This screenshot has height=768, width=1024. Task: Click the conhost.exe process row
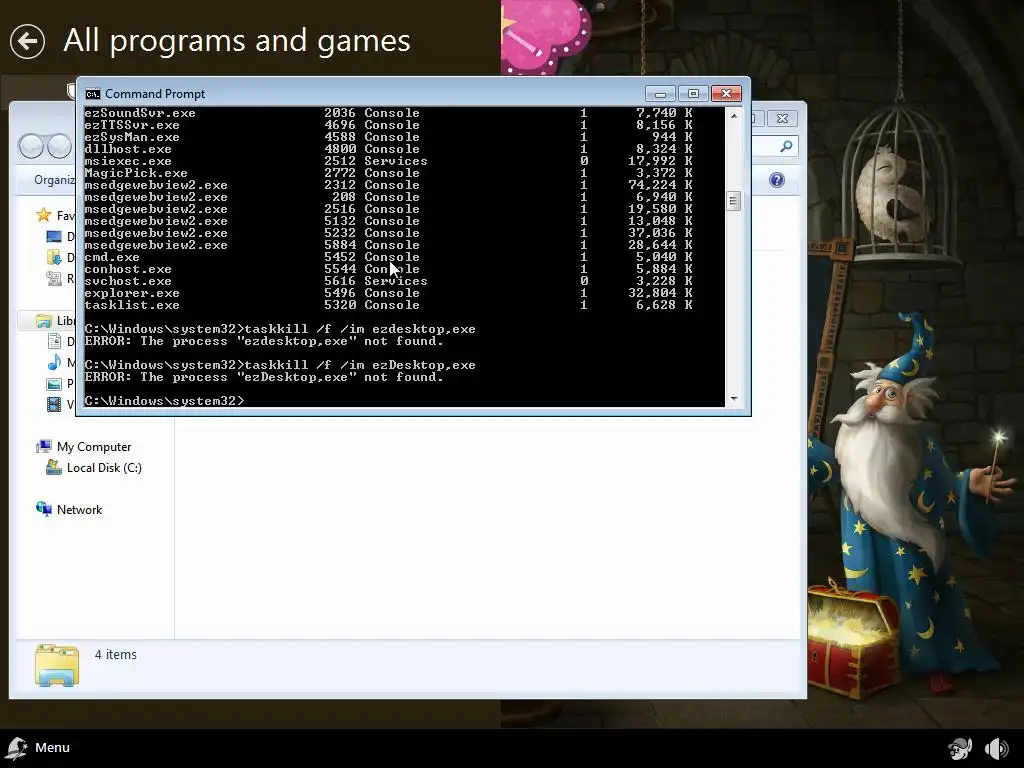pos(388,269)
